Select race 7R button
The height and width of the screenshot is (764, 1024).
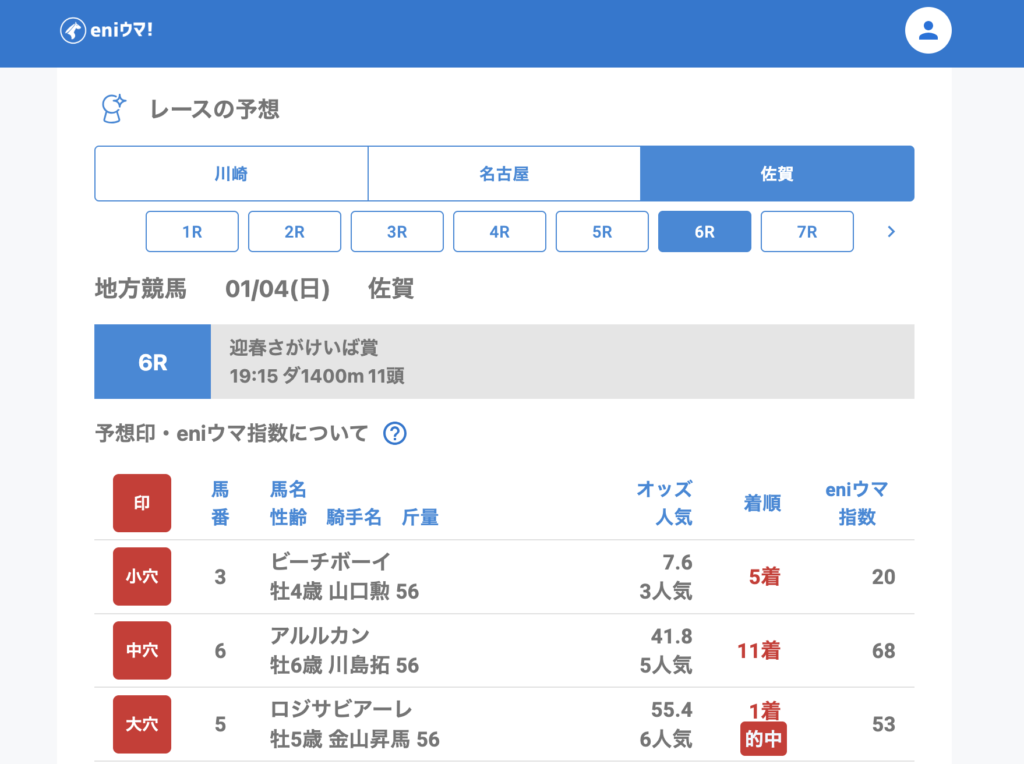point(807,232)
